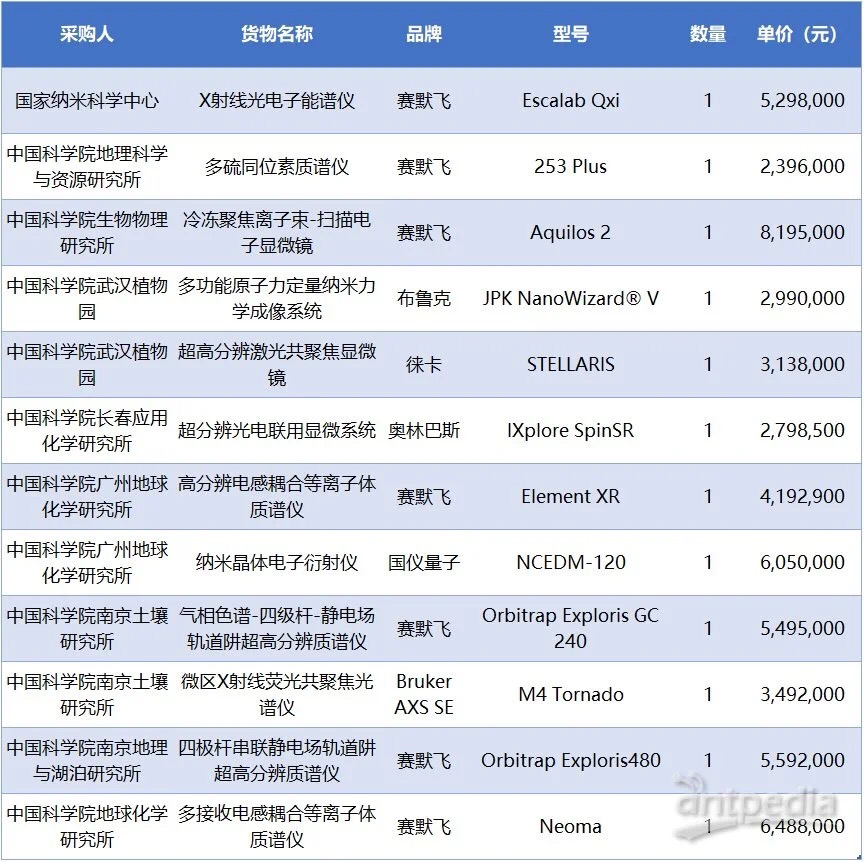Select the X射线光电子能谱仪 cell
This screenshot has height=862, width=864.
[277, 100]
